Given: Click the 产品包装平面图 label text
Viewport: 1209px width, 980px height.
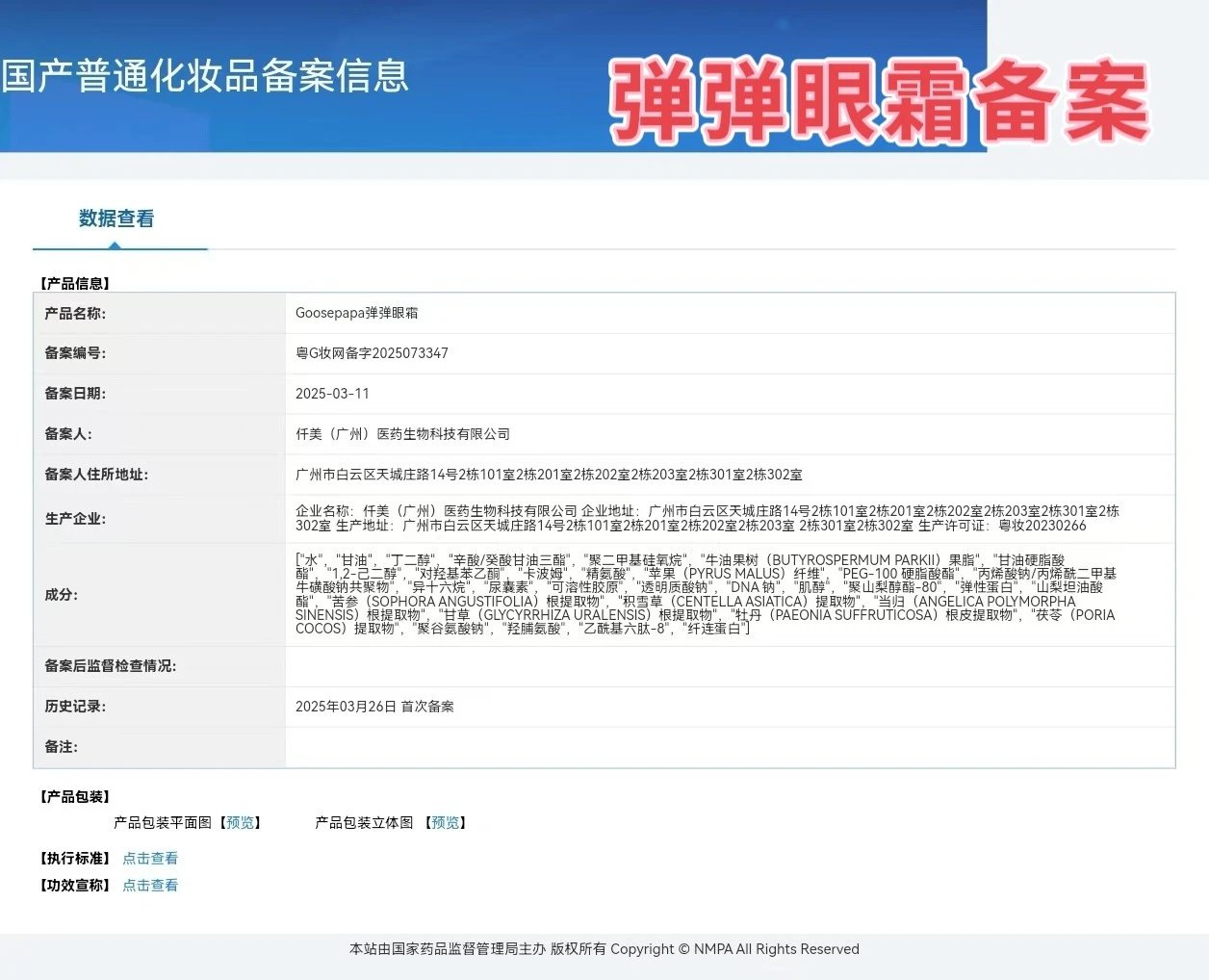Looking at the screenshot, I should click(163, 823).
